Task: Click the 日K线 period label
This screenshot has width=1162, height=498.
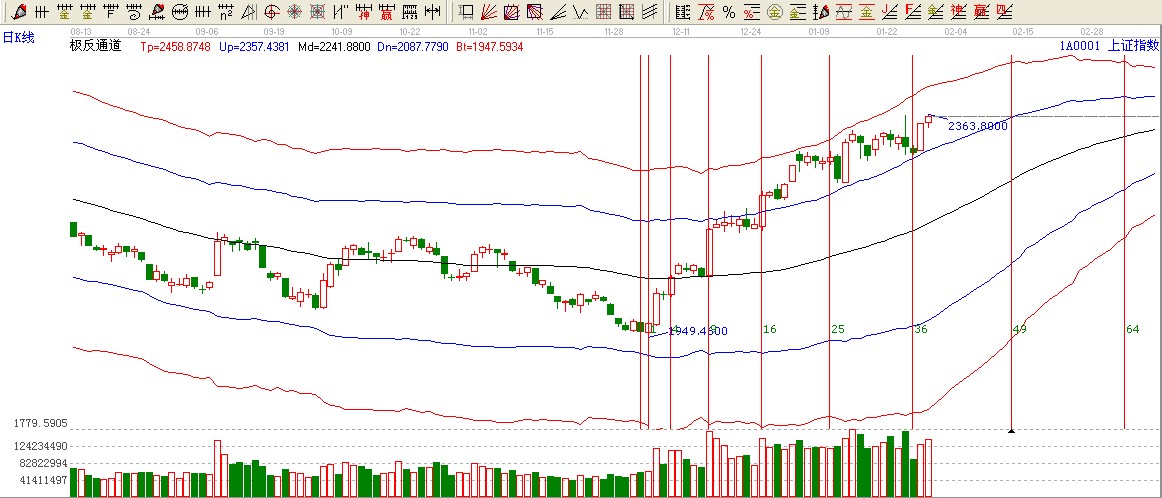Action: tap(19, 37)
